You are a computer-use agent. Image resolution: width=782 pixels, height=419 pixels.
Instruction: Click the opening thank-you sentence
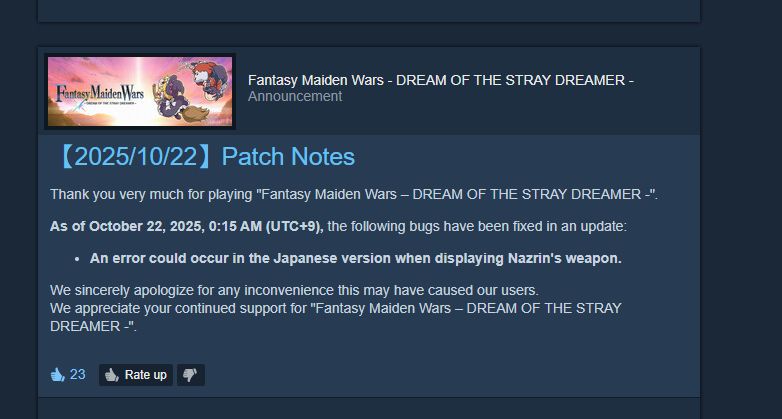click(354, 195)
